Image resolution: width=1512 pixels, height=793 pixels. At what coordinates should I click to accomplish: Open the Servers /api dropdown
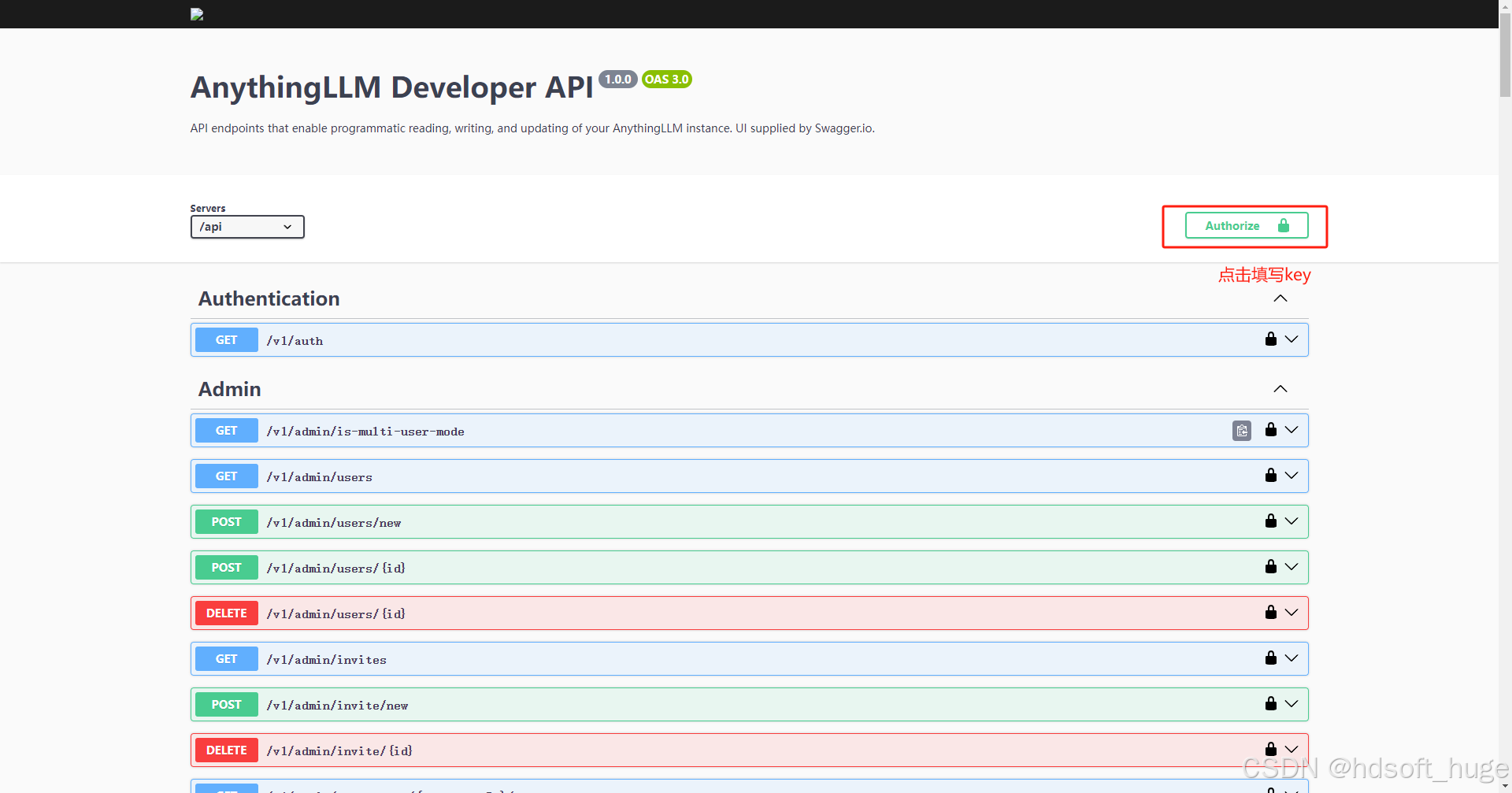click(x=247, y=227)
